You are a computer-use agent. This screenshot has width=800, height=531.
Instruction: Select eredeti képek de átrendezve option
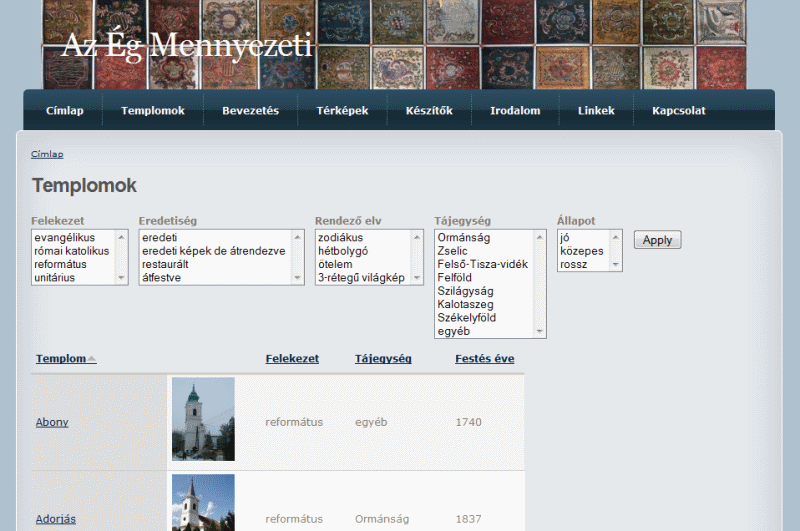click(215, 251)
